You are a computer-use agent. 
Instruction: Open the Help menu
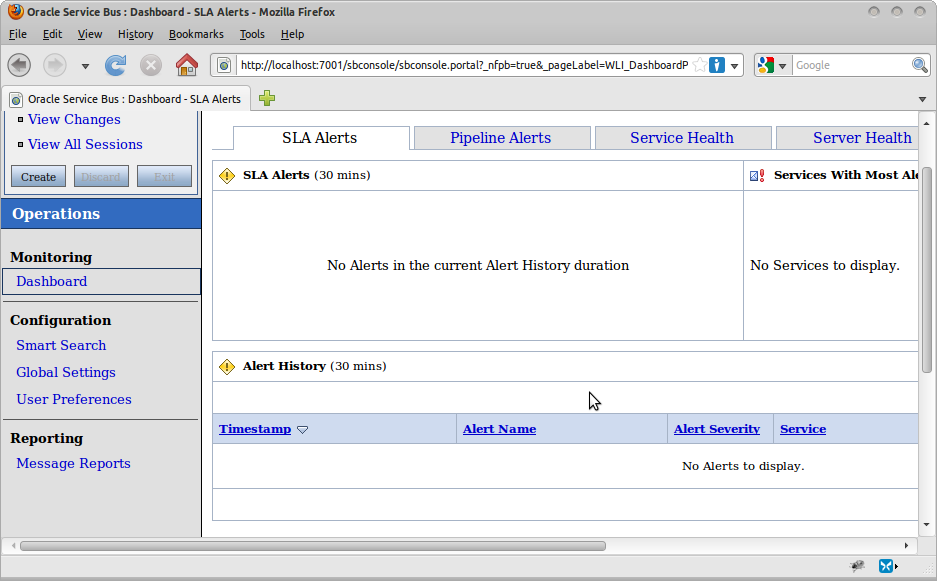tap(292, 34)
